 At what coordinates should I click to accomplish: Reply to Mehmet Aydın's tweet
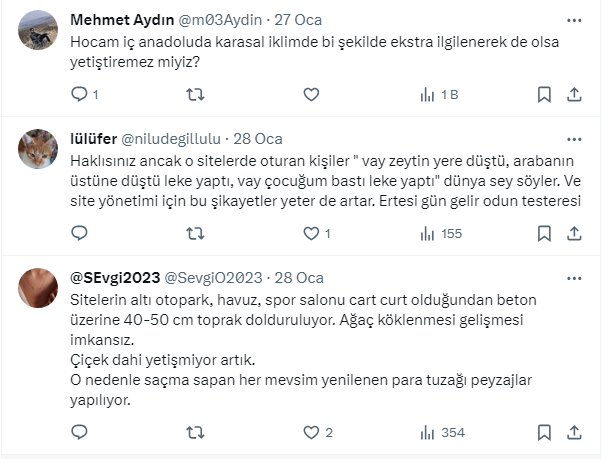tap(80, 95)
